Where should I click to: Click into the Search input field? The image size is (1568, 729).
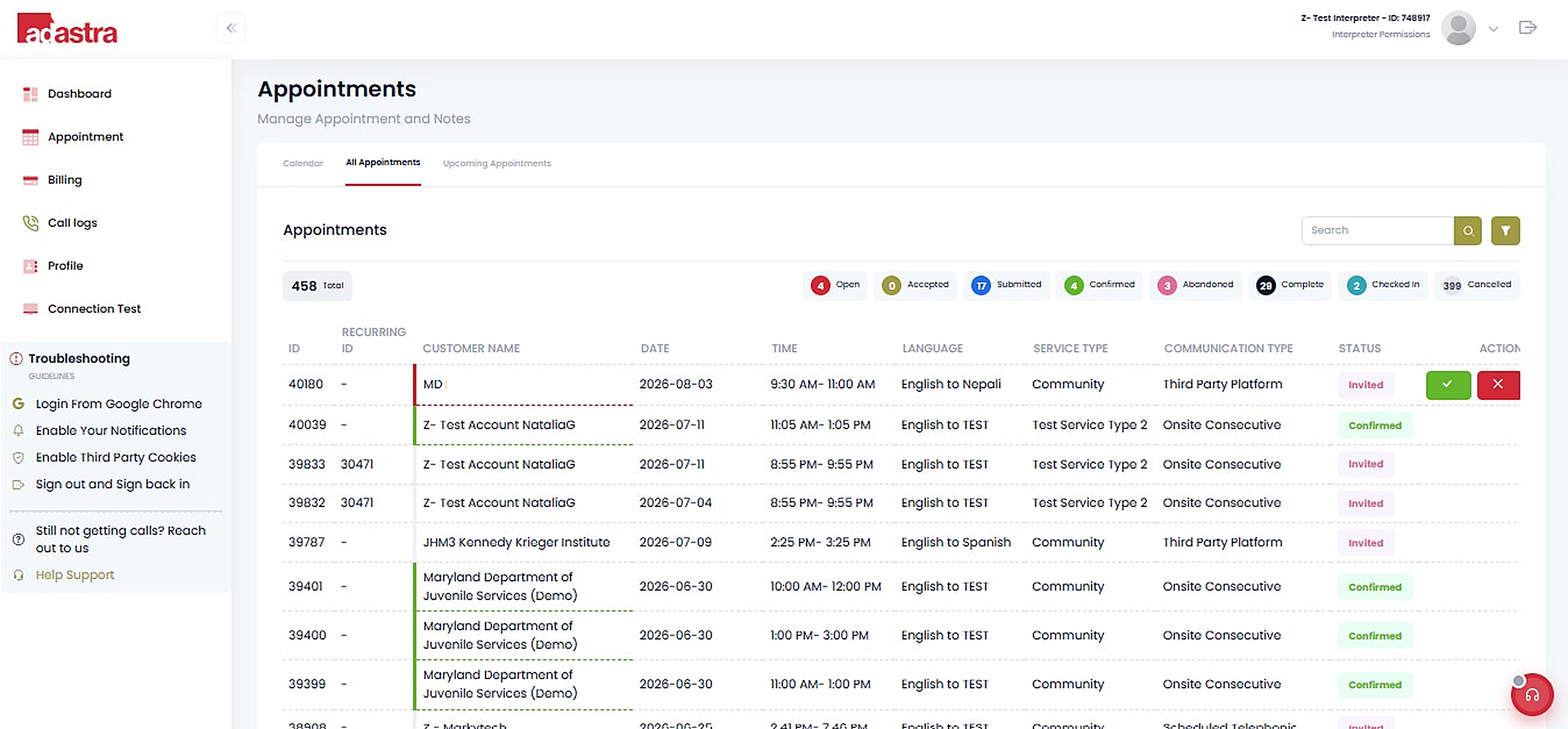tap(1377, 231)
